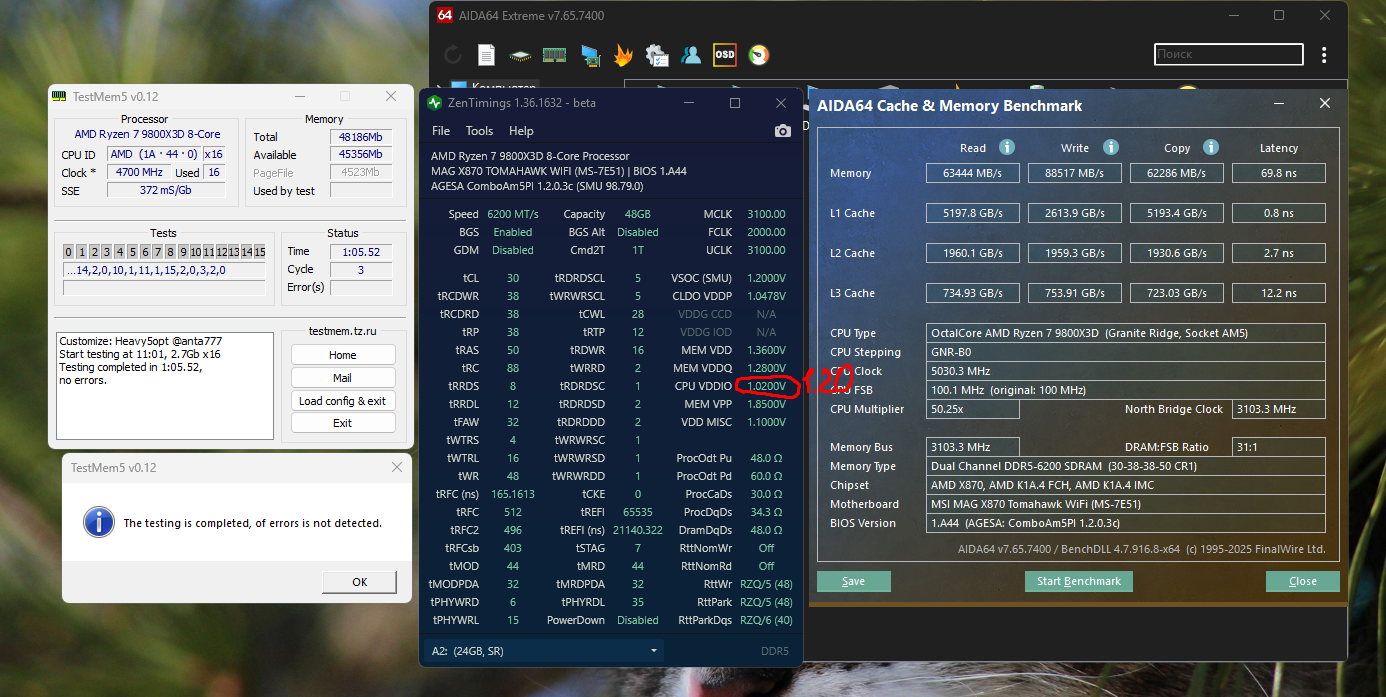The image size is (1386, 697).
Task: Click the CPU Stepping GNR-B0 field
Action: click(1126, 352)
